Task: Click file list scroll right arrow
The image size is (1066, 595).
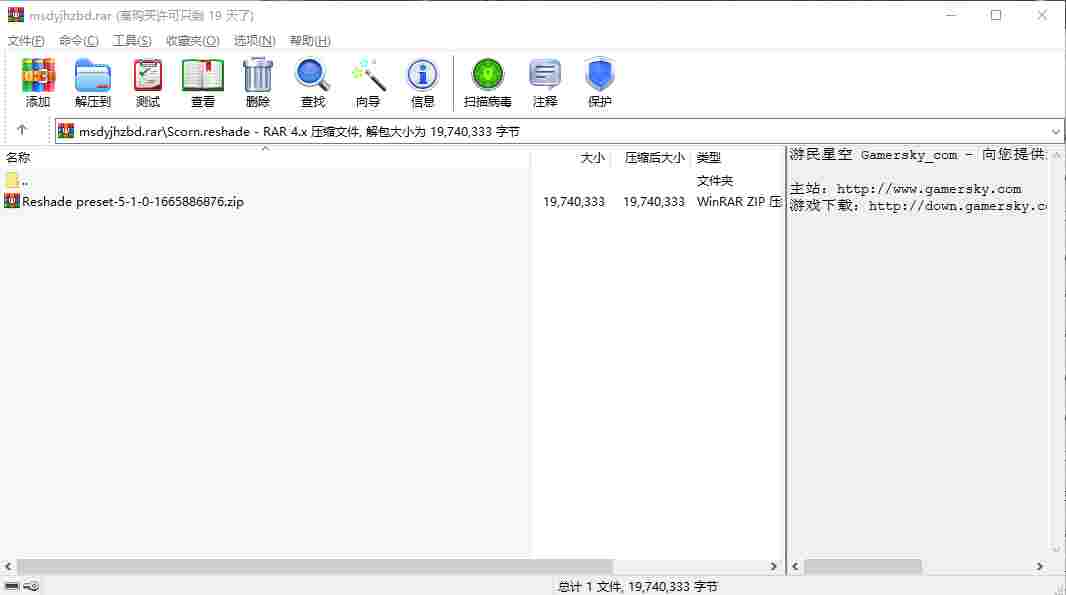Action: coord(773,566)
